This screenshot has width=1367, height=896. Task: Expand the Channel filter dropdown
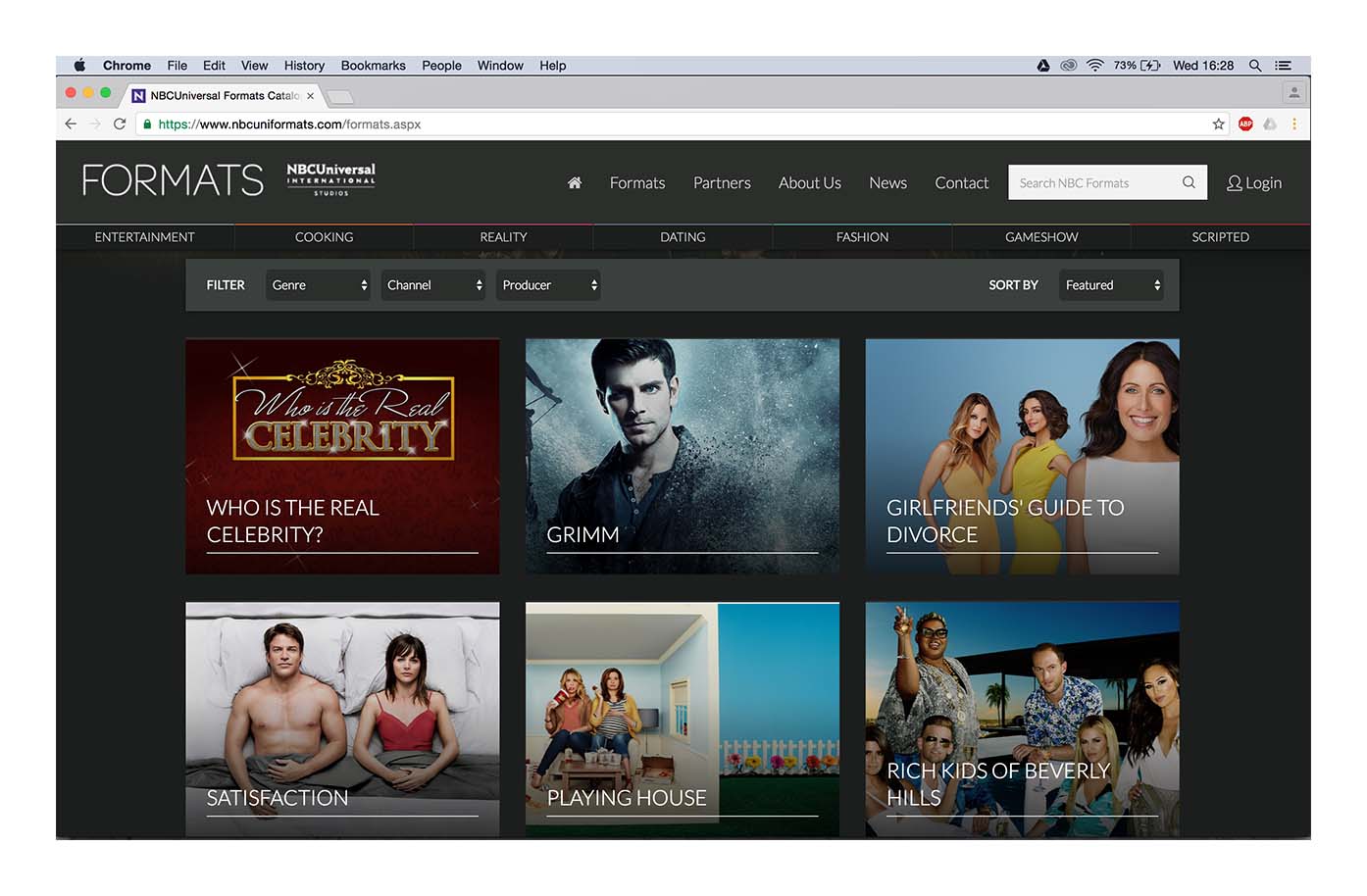pyautogui.click(x=432, y=285)
